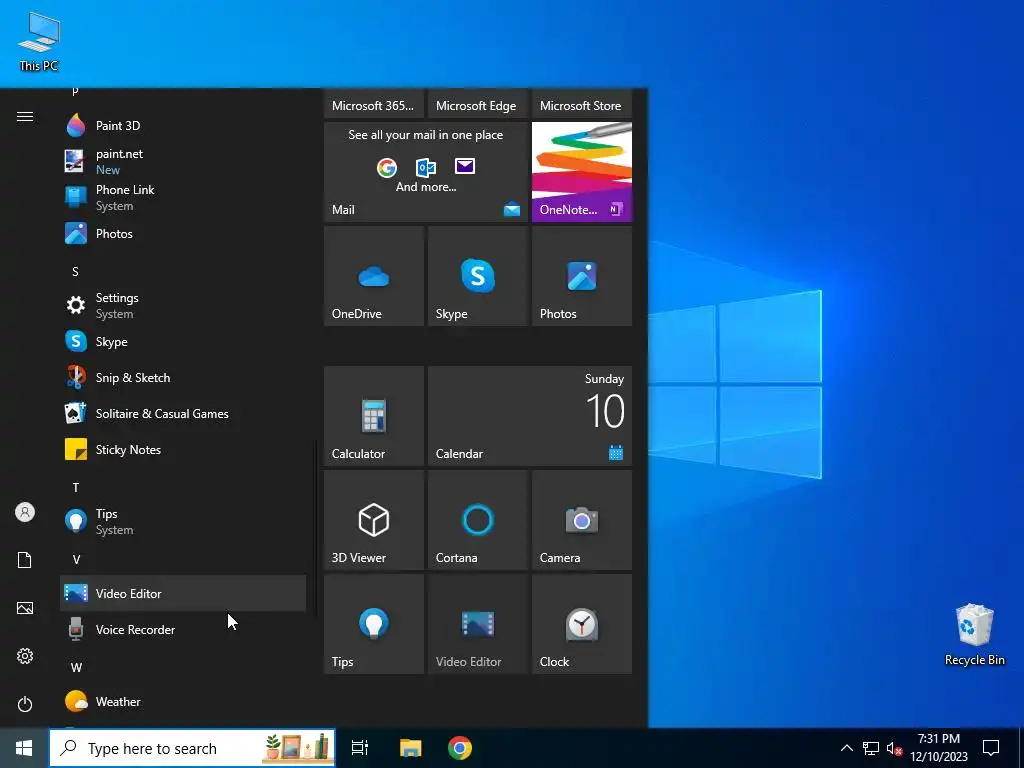
Task: Open Paint 3D from the app list
Action: [x=183, y=125]
